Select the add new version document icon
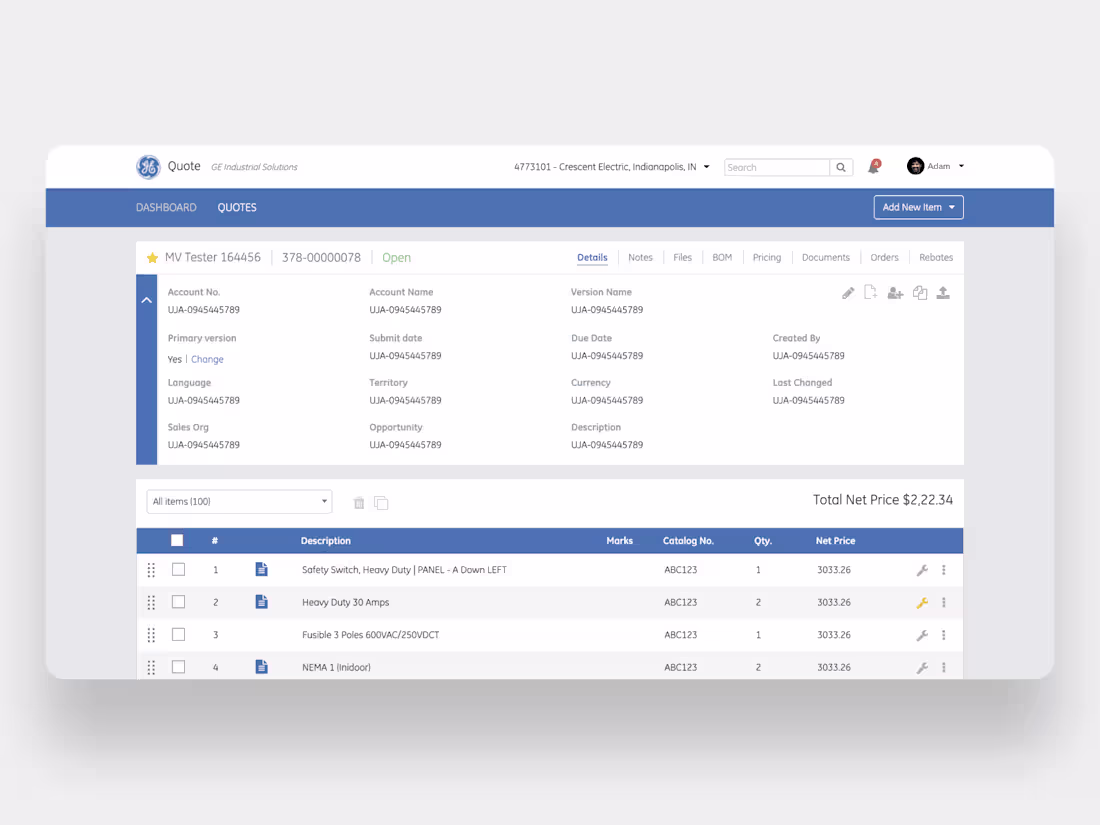 (x=871, y=292)
